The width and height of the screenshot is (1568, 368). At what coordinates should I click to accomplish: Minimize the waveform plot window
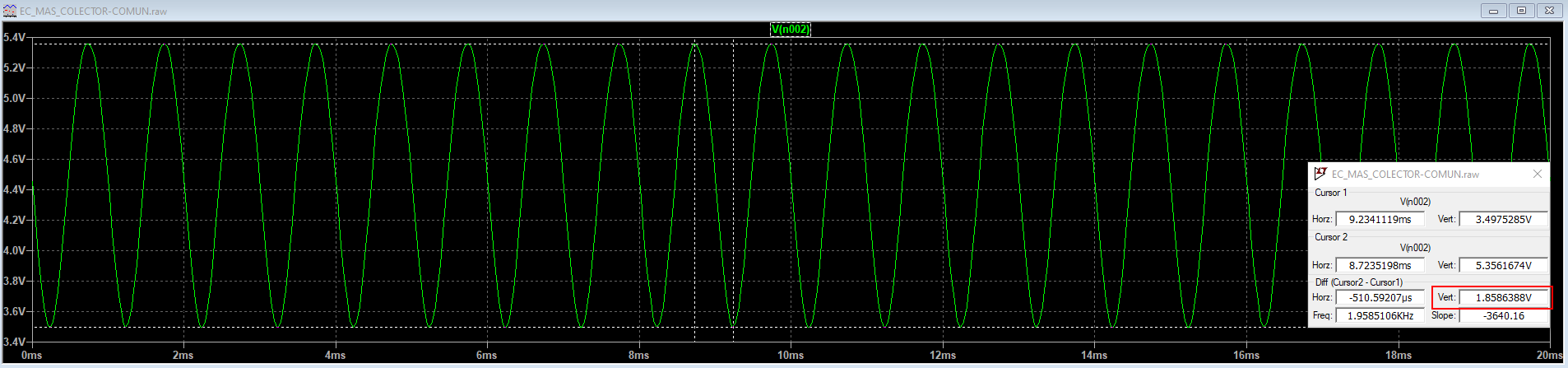(1493, 11)
